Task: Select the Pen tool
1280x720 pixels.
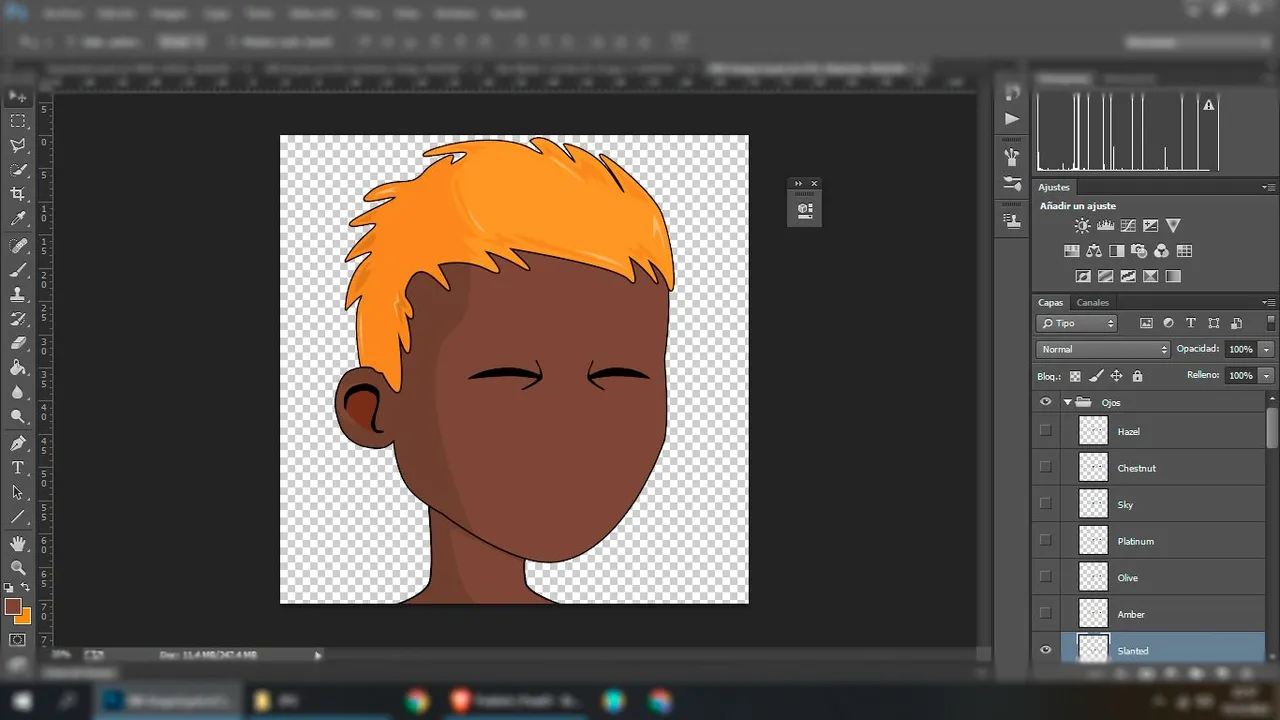Action: [18, 443]
